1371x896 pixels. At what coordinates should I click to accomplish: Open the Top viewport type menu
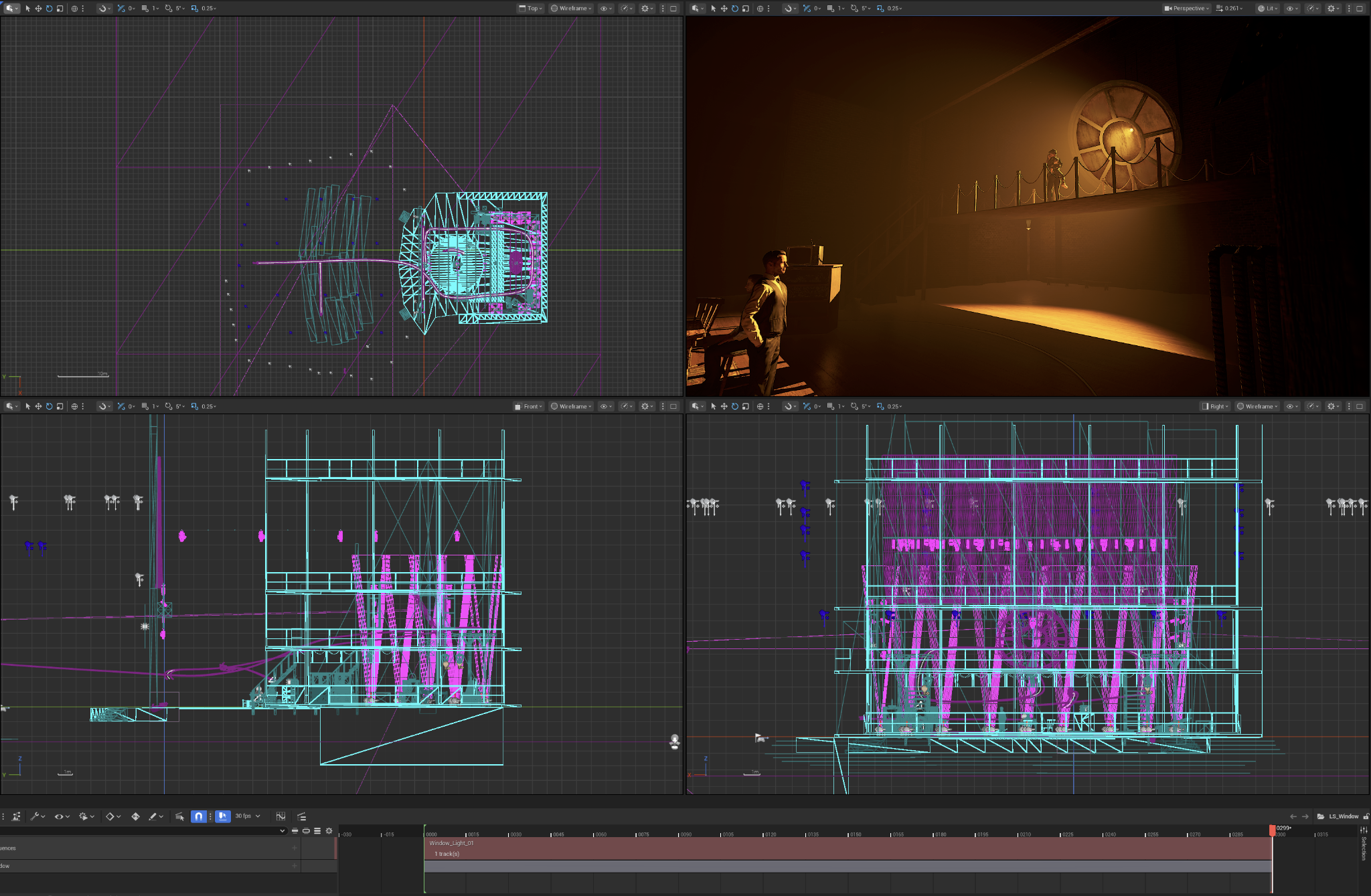click(x=530, y=9)
